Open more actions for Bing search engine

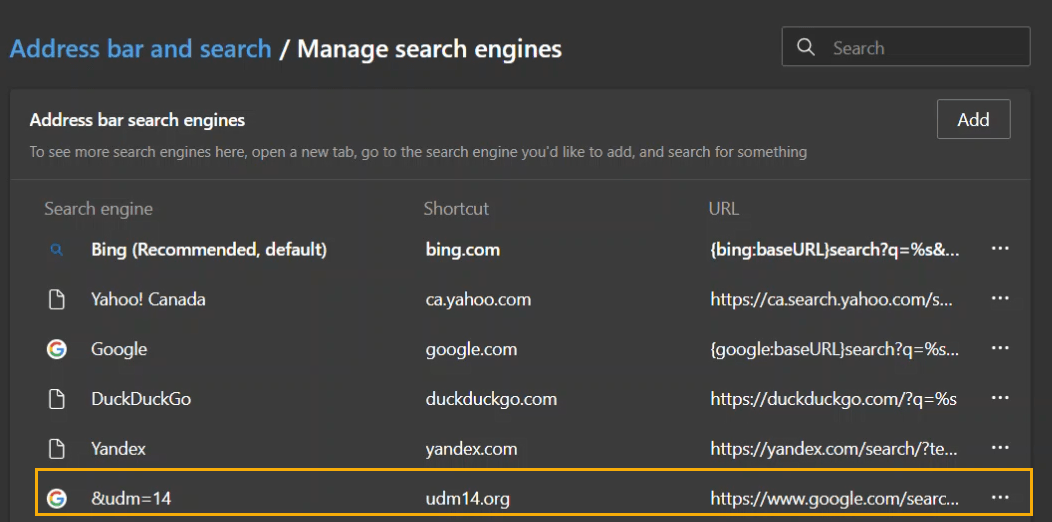coord(999,249)
